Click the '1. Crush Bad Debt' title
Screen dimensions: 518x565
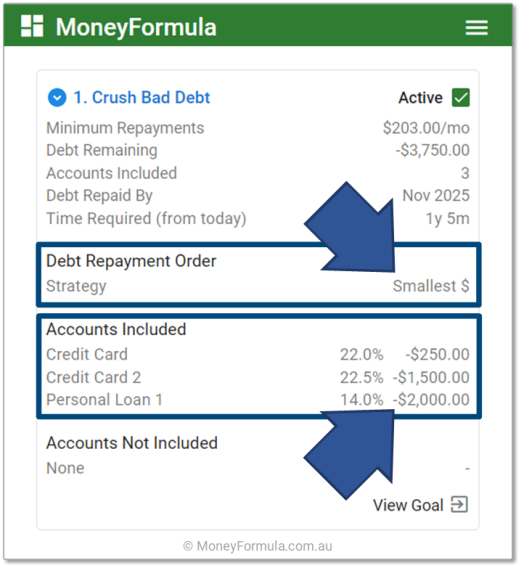tap(142, 98)
